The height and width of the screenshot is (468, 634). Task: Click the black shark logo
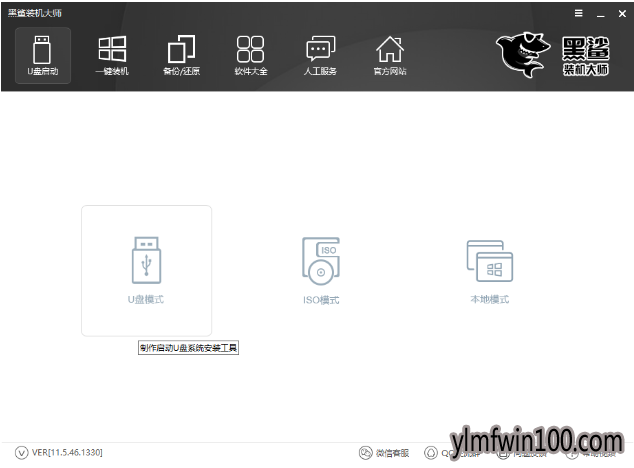pyautogui.click(x=523, y=55)
